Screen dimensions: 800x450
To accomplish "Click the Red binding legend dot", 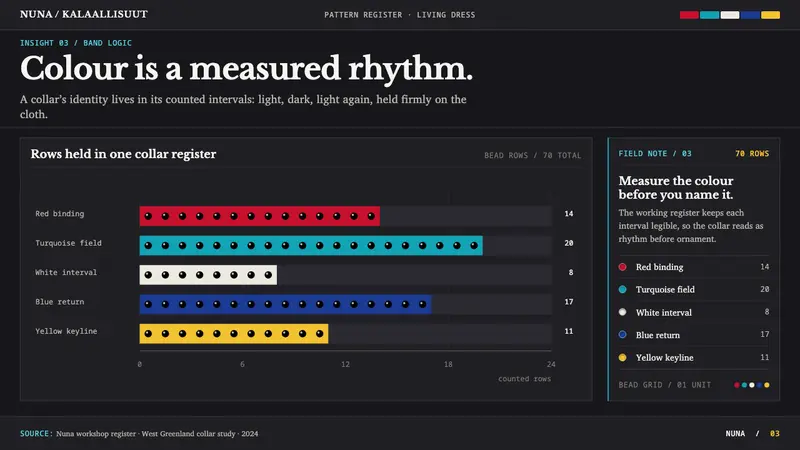I will (x=622, y=267).
